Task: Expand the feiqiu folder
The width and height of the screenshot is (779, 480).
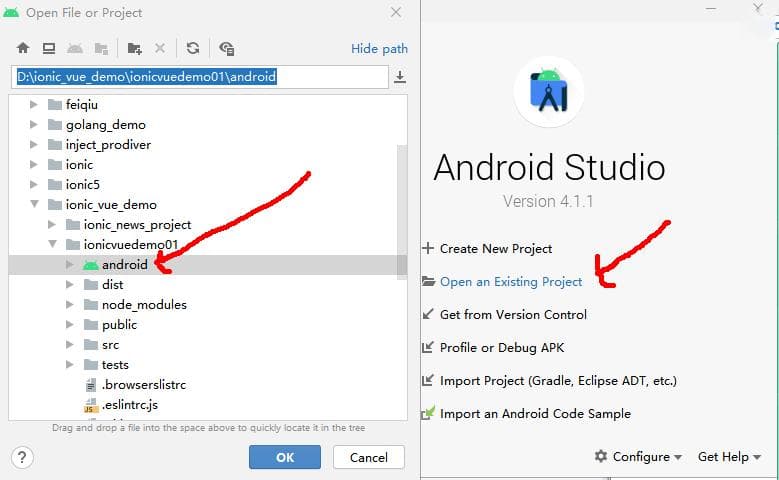Action: pyautogui.click(x=33, y=104)
